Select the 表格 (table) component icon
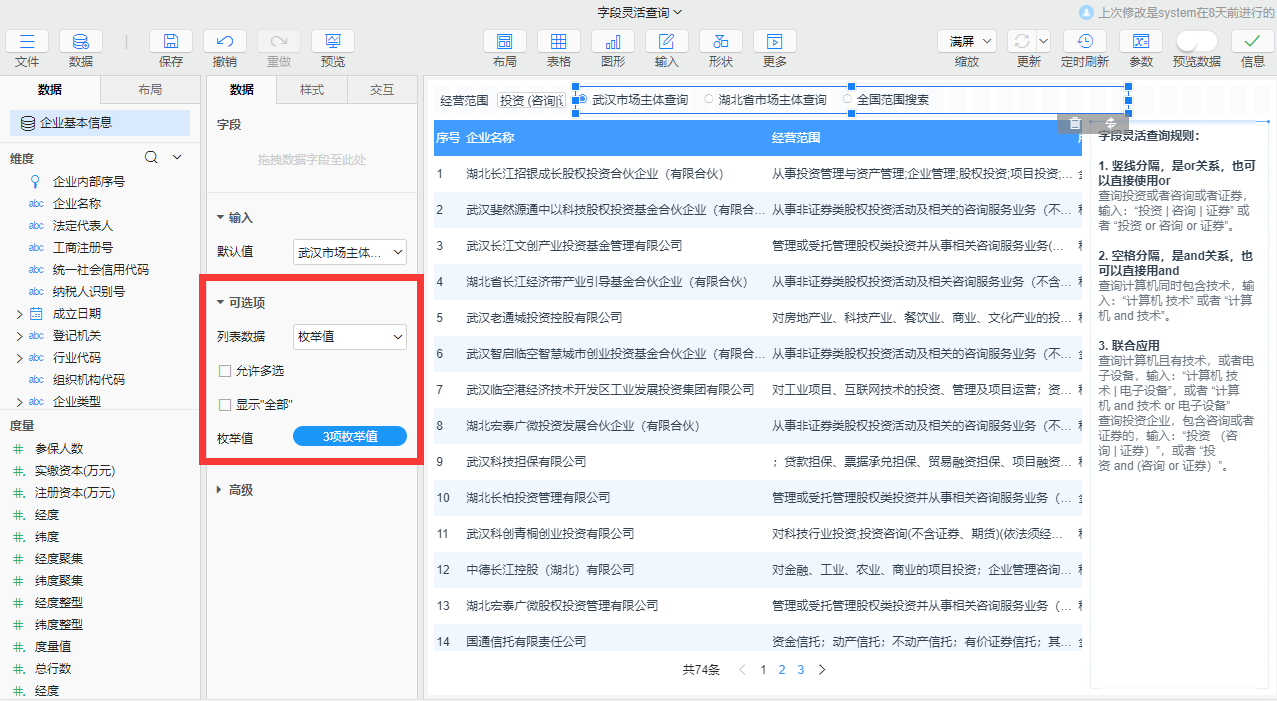Image resolution: width=1277 pixels, height=701 pixels. (558, 42)
